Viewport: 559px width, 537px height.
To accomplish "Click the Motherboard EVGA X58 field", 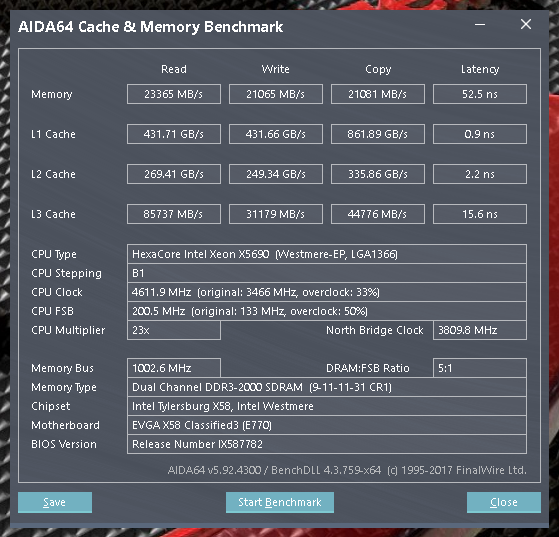I will [327, 425].
